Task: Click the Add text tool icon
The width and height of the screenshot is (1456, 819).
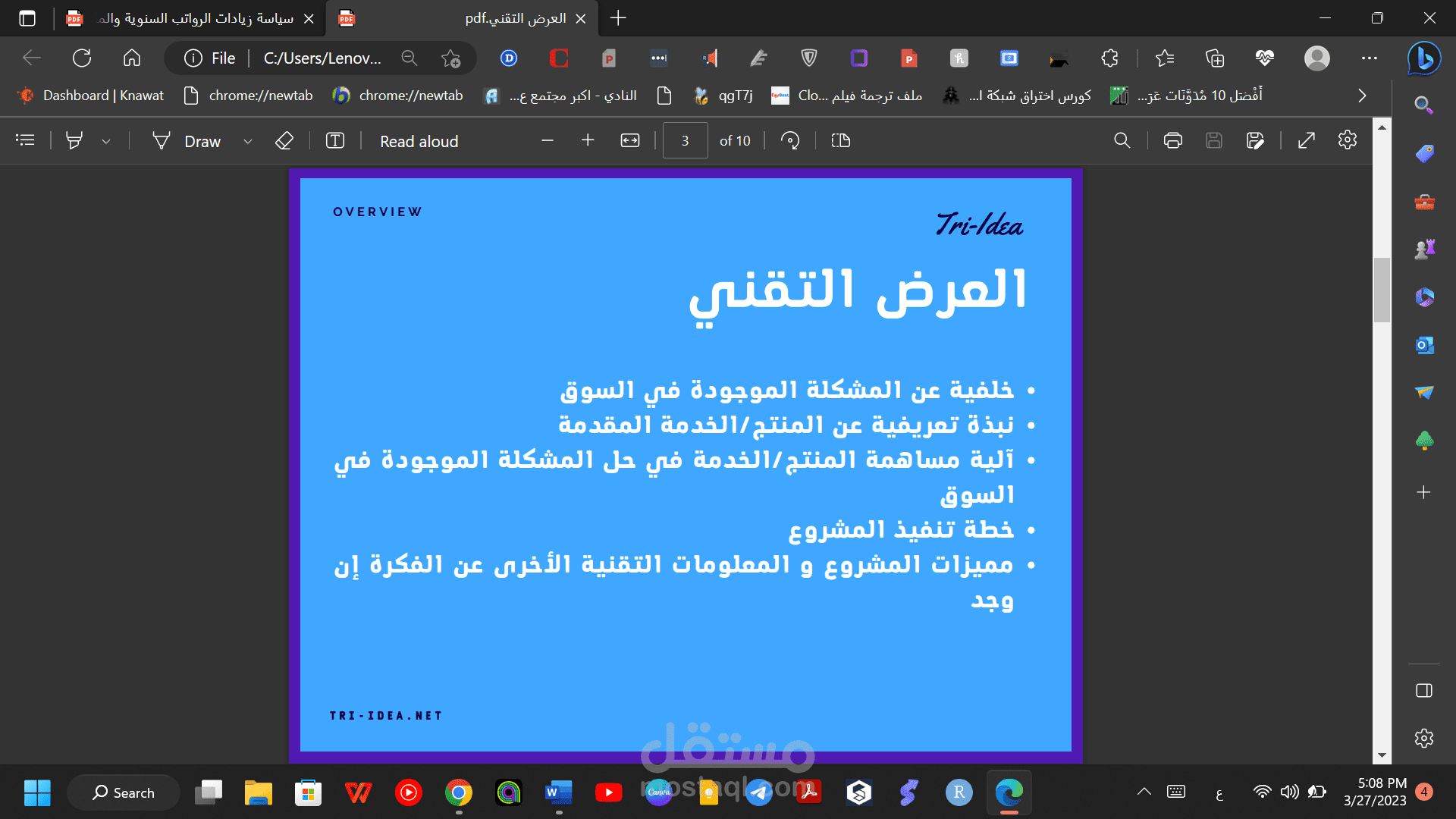Action: tap(335, 140)
